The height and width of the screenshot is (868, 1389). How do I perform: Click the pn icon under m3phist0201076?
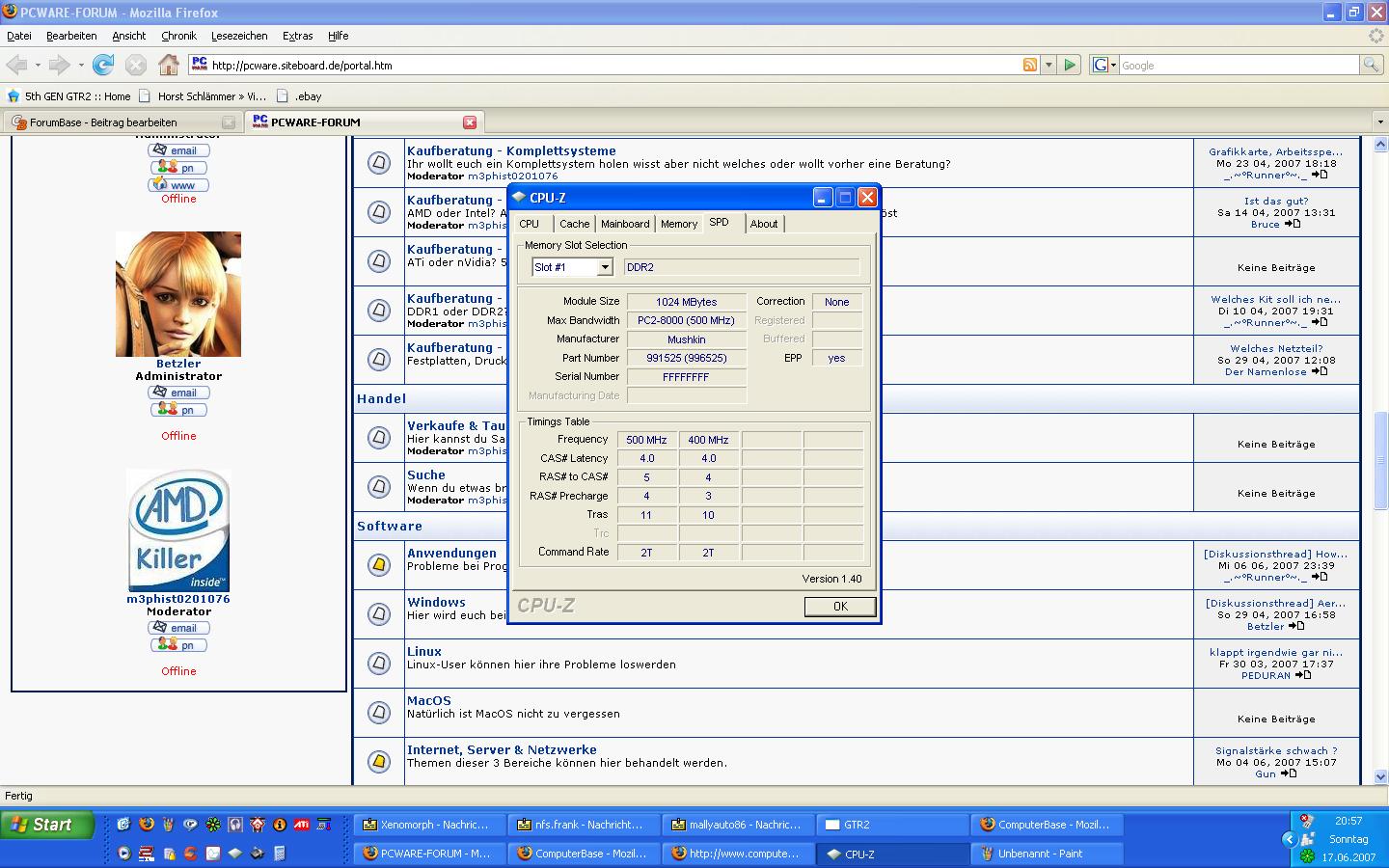pyautogui.click(x=178, y=645)
